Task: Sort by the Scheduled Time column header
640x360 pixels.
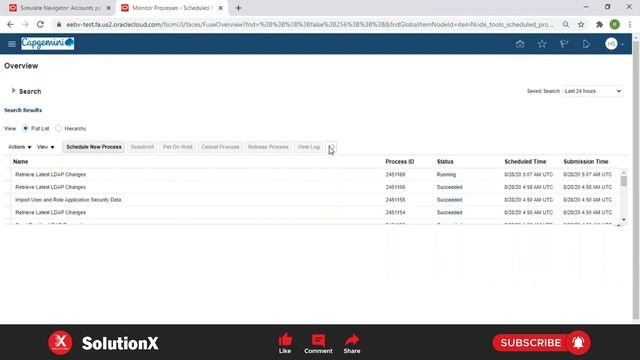Action: click(x=525, y=162)
